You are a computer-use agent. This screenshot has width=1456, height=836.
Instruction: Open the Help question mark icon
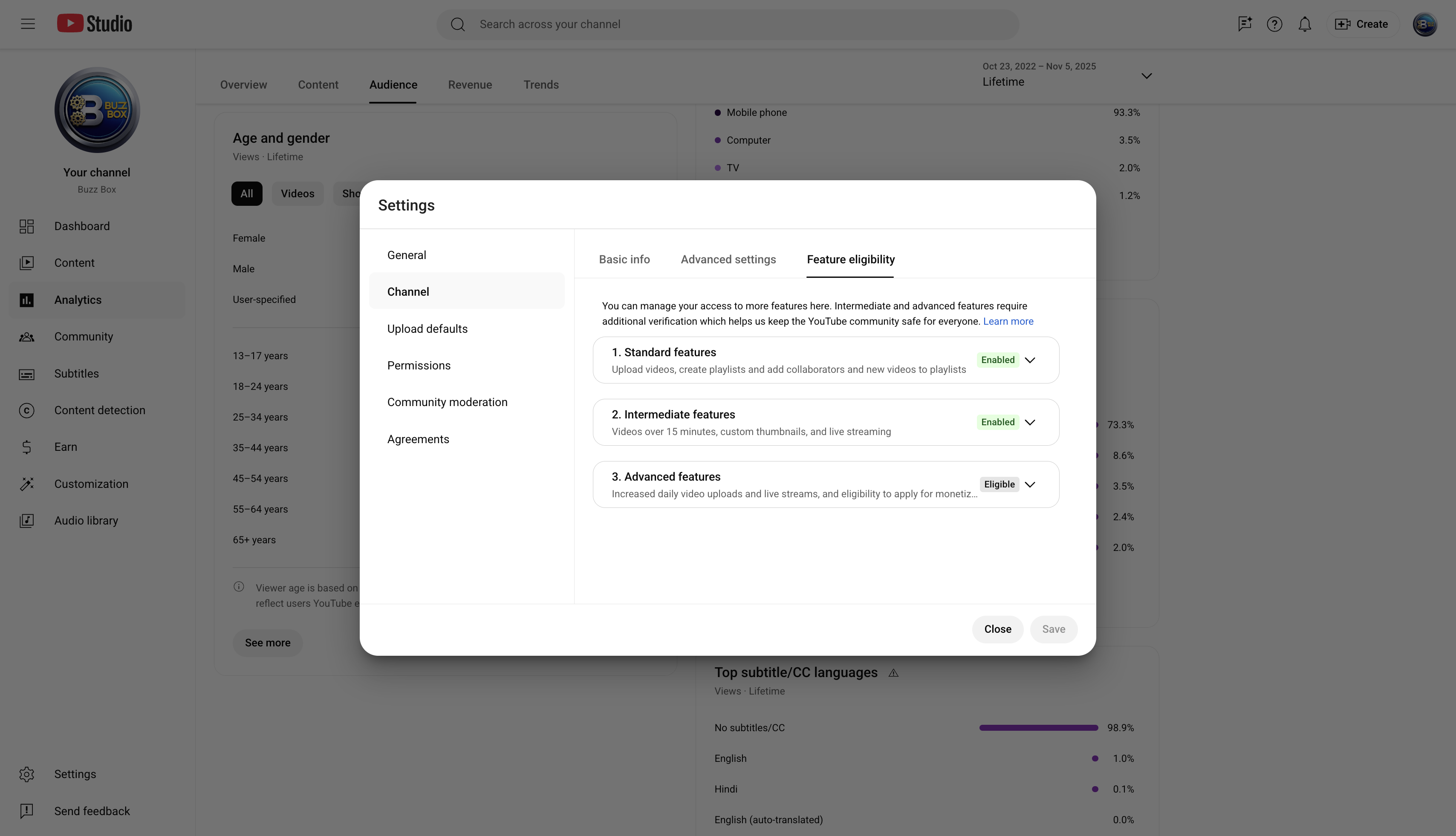tap(1274, 24)
